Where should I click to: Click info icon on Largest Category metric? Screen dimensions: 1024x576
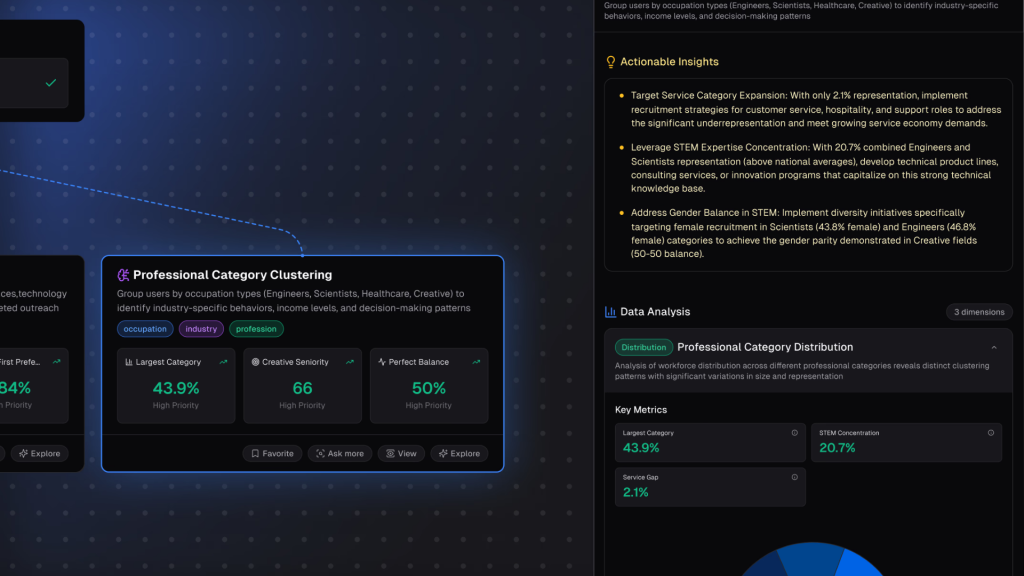point(795,433)
